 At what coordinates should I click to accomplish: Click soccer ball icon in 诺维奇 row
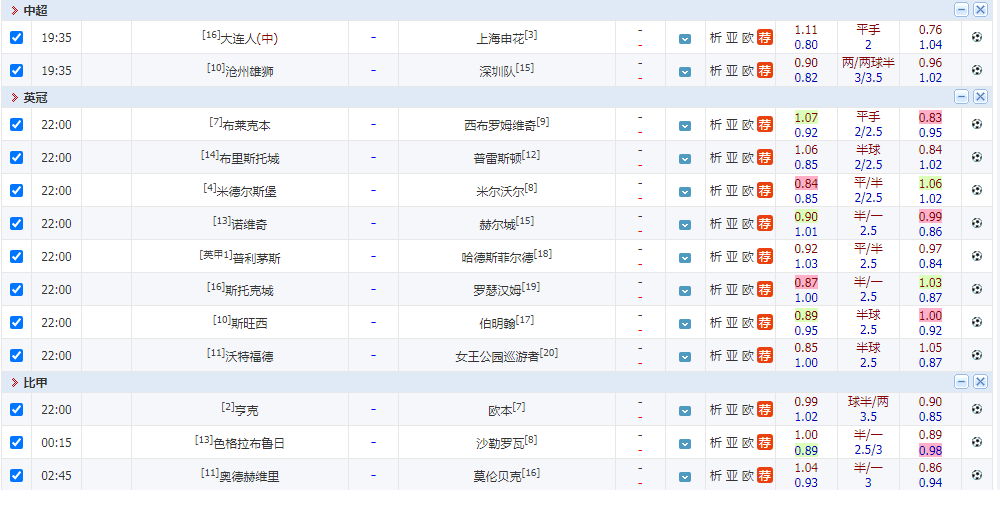[976, 223]
